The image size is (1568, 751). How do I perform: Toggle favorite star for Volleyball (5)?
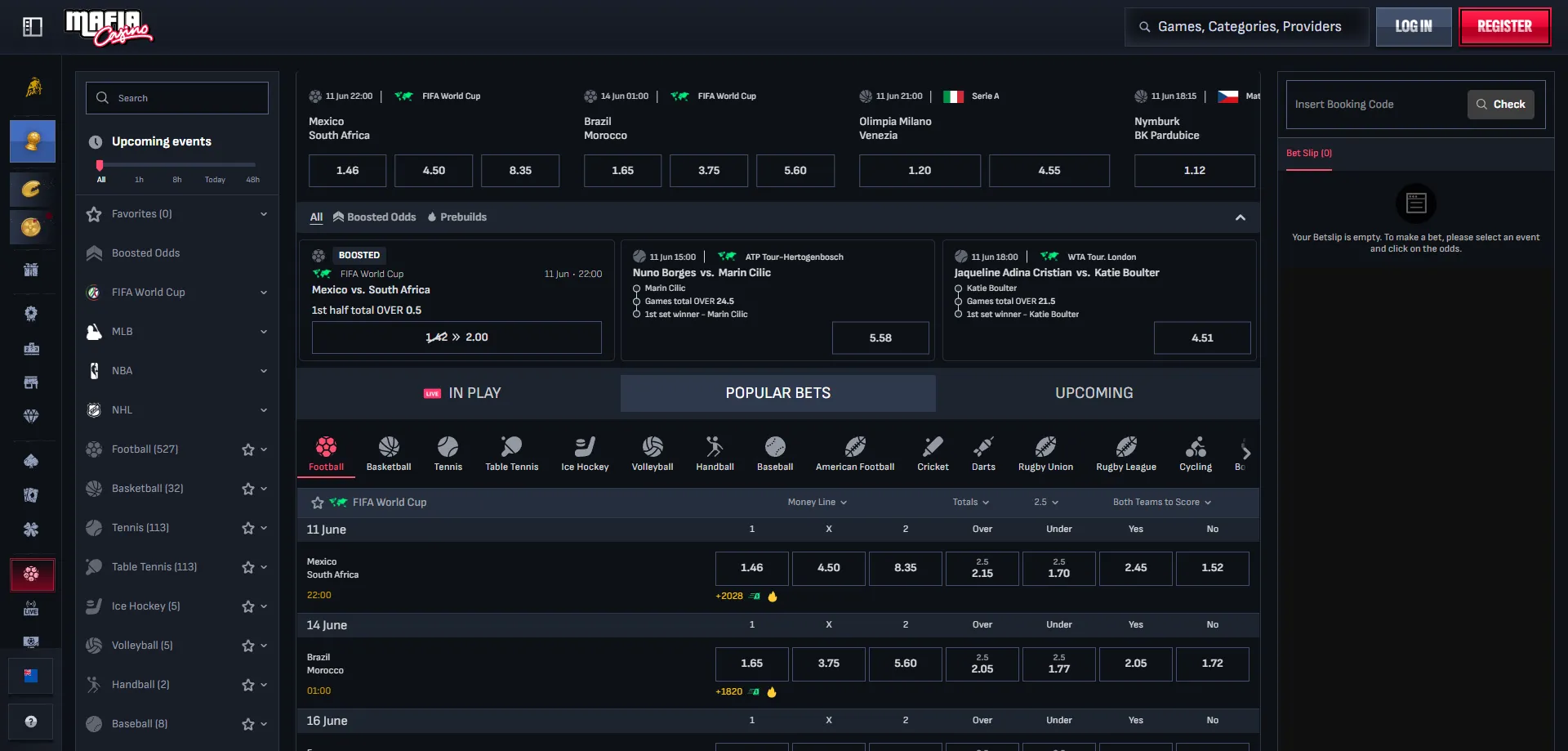coord(248,646)
